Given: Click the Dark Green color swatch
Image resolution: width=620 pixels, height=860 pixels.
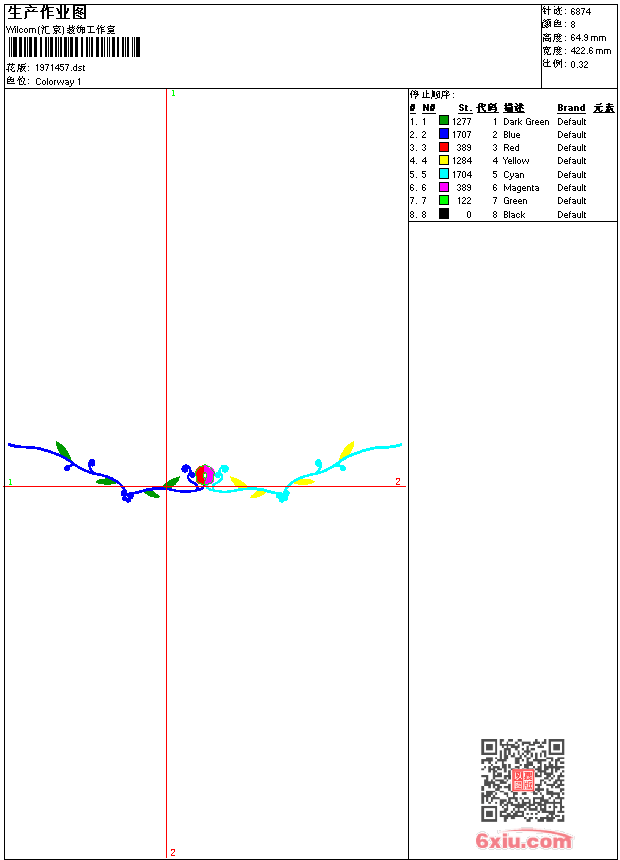Looking at the screenshot, I should point(444,121).
